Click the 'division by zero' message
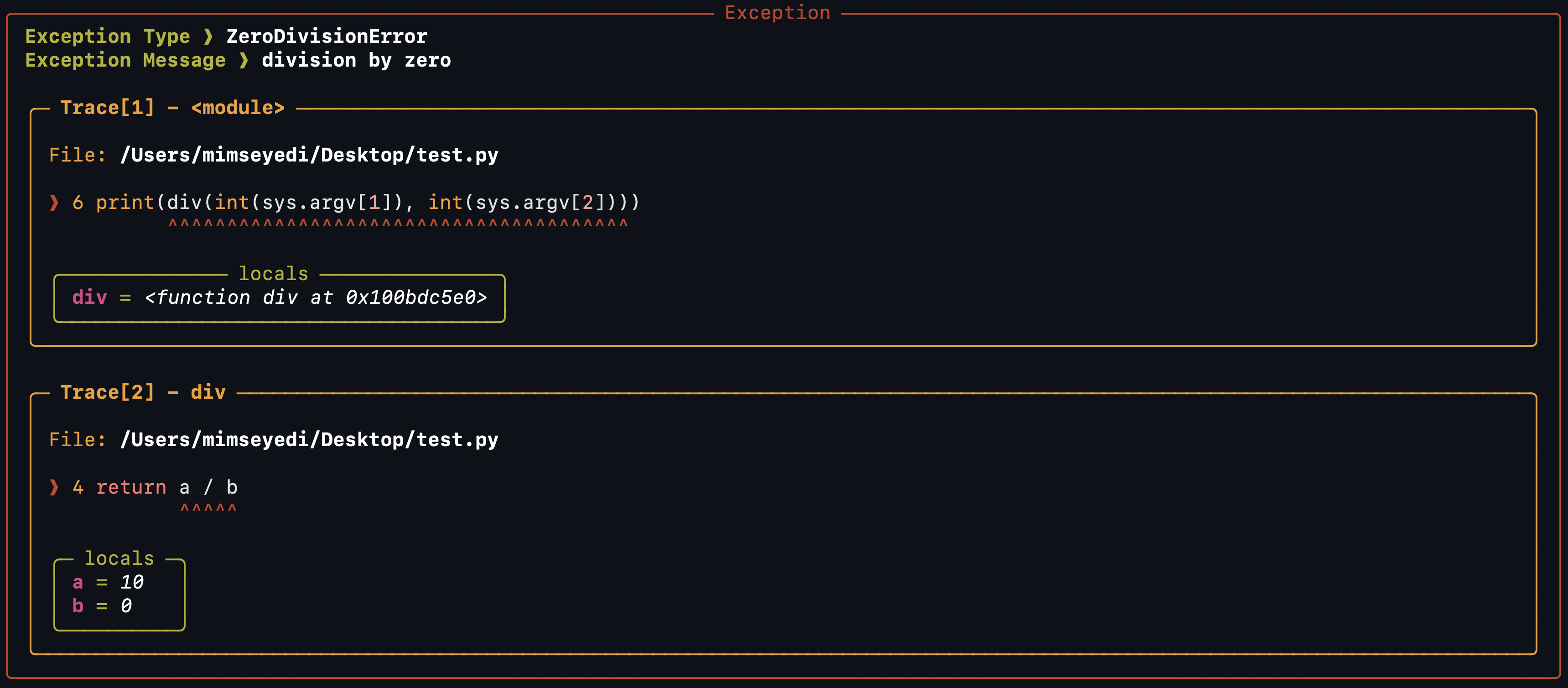Image resolution: width=1568 pixels, height=688 pixels. [x=356, y=60]
